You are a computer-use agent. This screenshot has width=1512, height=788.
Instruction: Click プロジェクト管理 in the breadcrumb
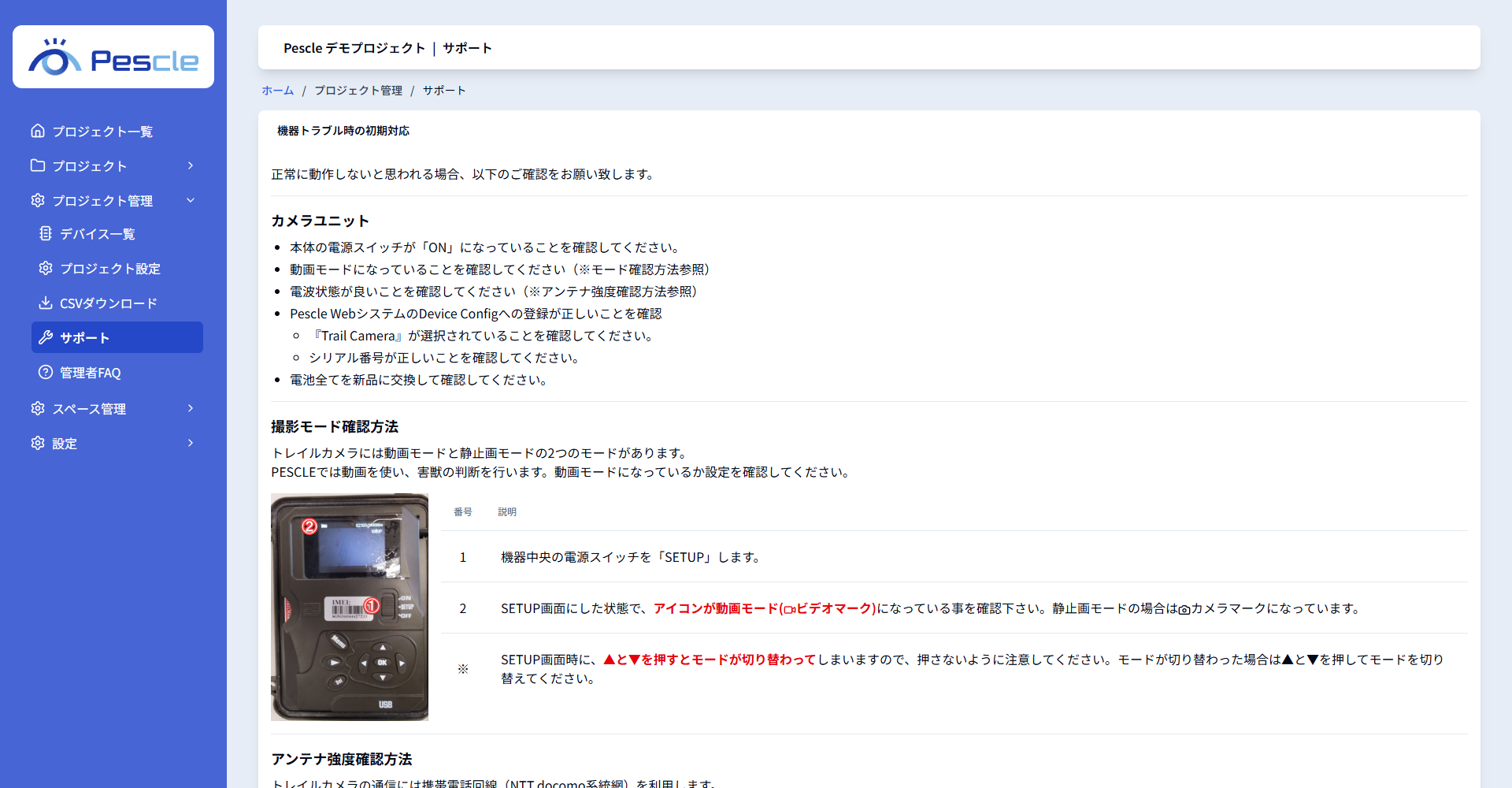coord(358,91)
